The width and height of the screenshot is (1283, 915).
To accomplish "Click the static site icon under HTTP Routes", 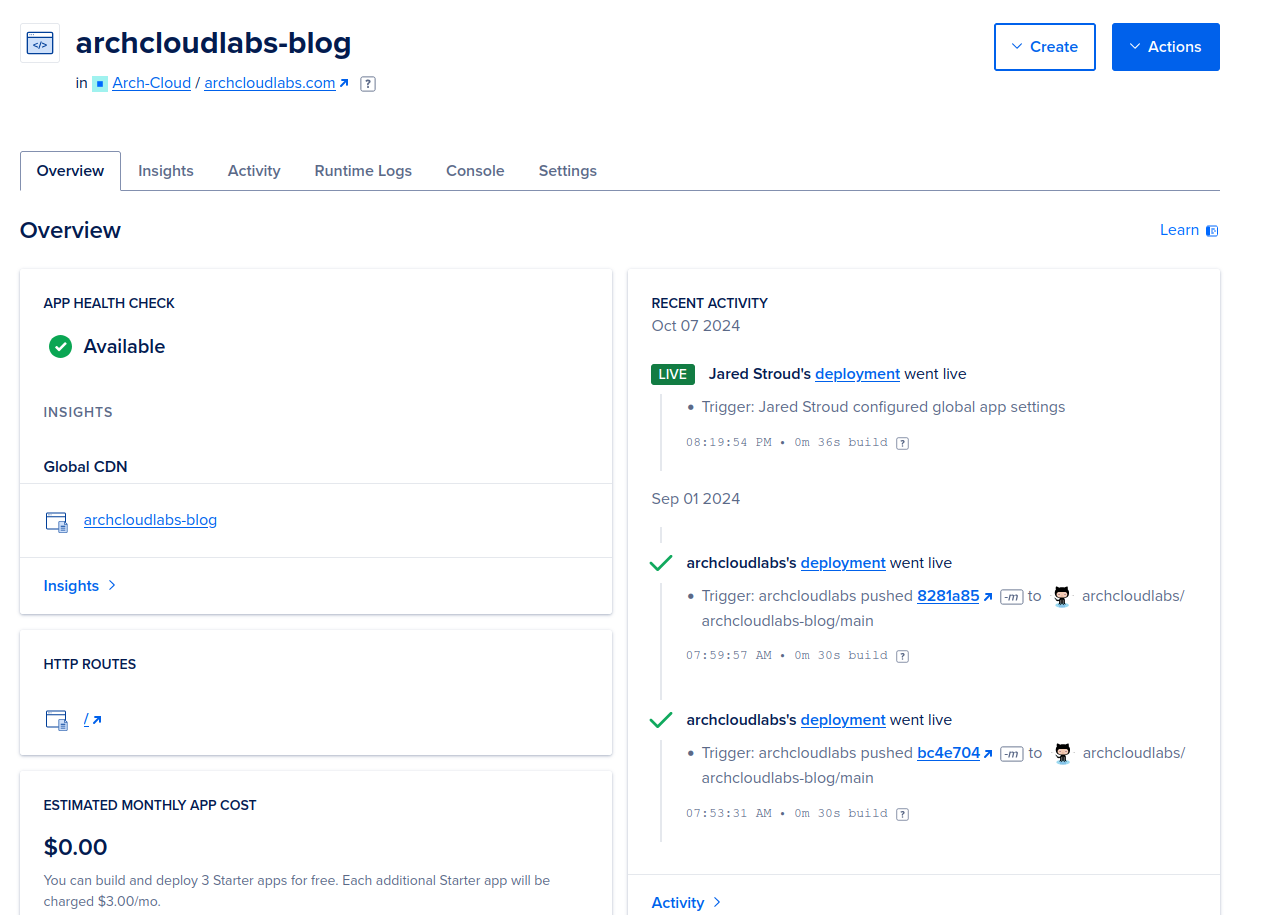I will point(57,720).
